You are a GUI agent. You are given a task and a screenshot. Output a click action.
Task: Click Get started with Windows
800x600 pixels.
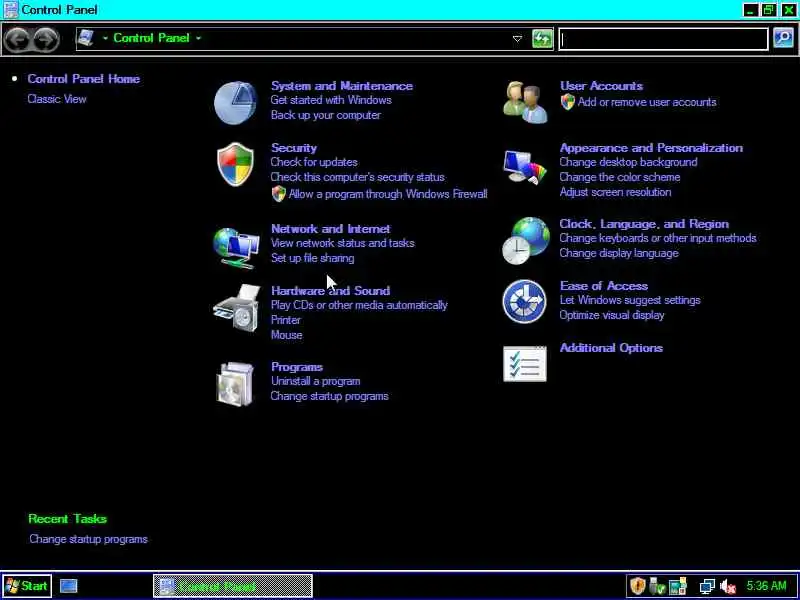(x=331, y=100)
